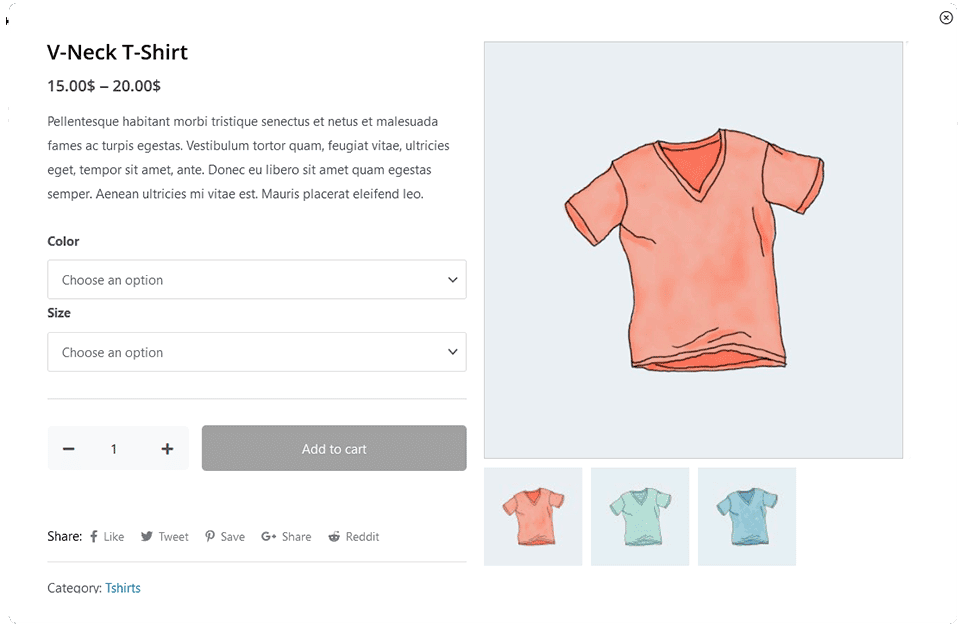Open the Tshirts category link

pyautogui.click(x=123, y=588)
